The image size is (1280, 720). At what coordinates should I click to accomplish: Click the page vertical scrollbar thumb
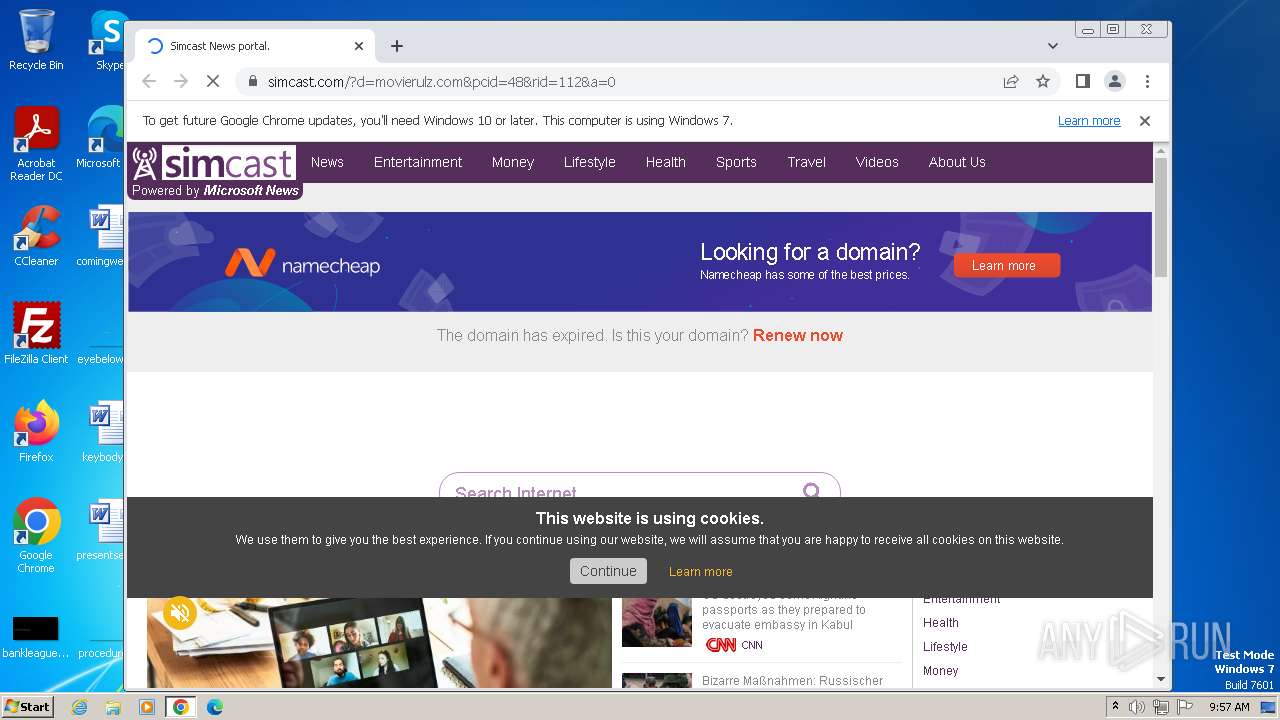[1161, 217]
